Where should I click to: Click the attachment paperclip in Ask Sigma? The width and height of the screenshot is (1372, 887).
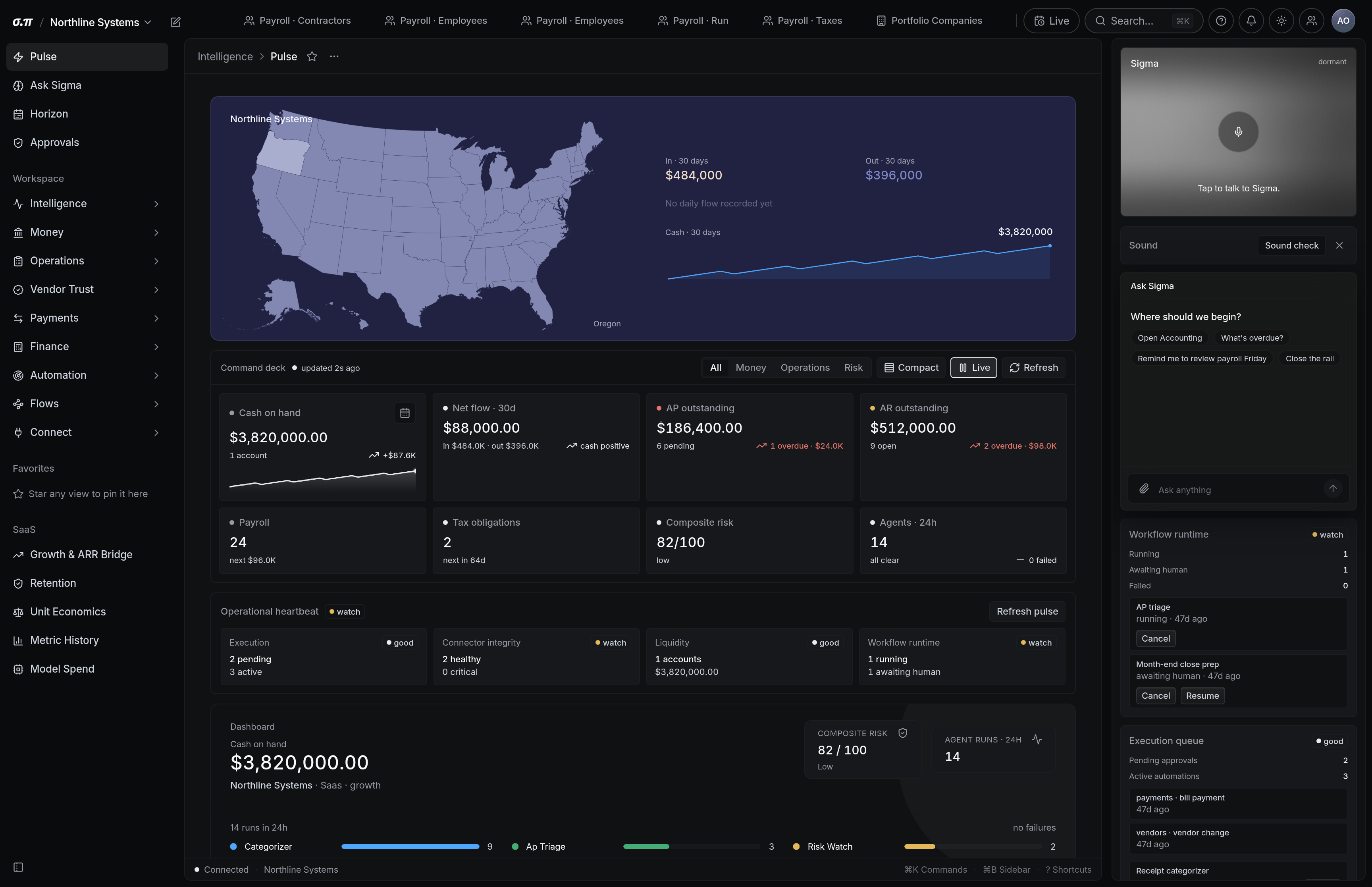1144,489
